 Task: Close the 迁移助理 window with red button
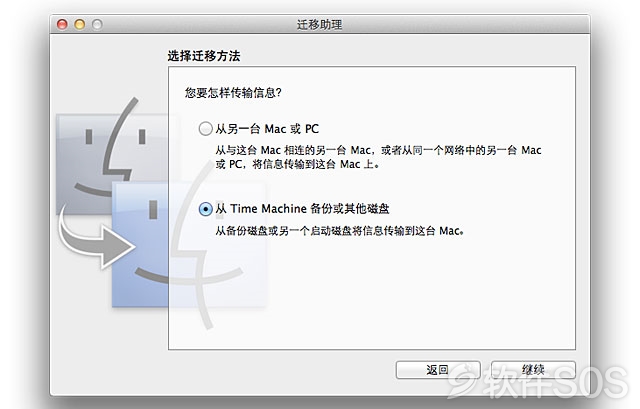(62, 24)
